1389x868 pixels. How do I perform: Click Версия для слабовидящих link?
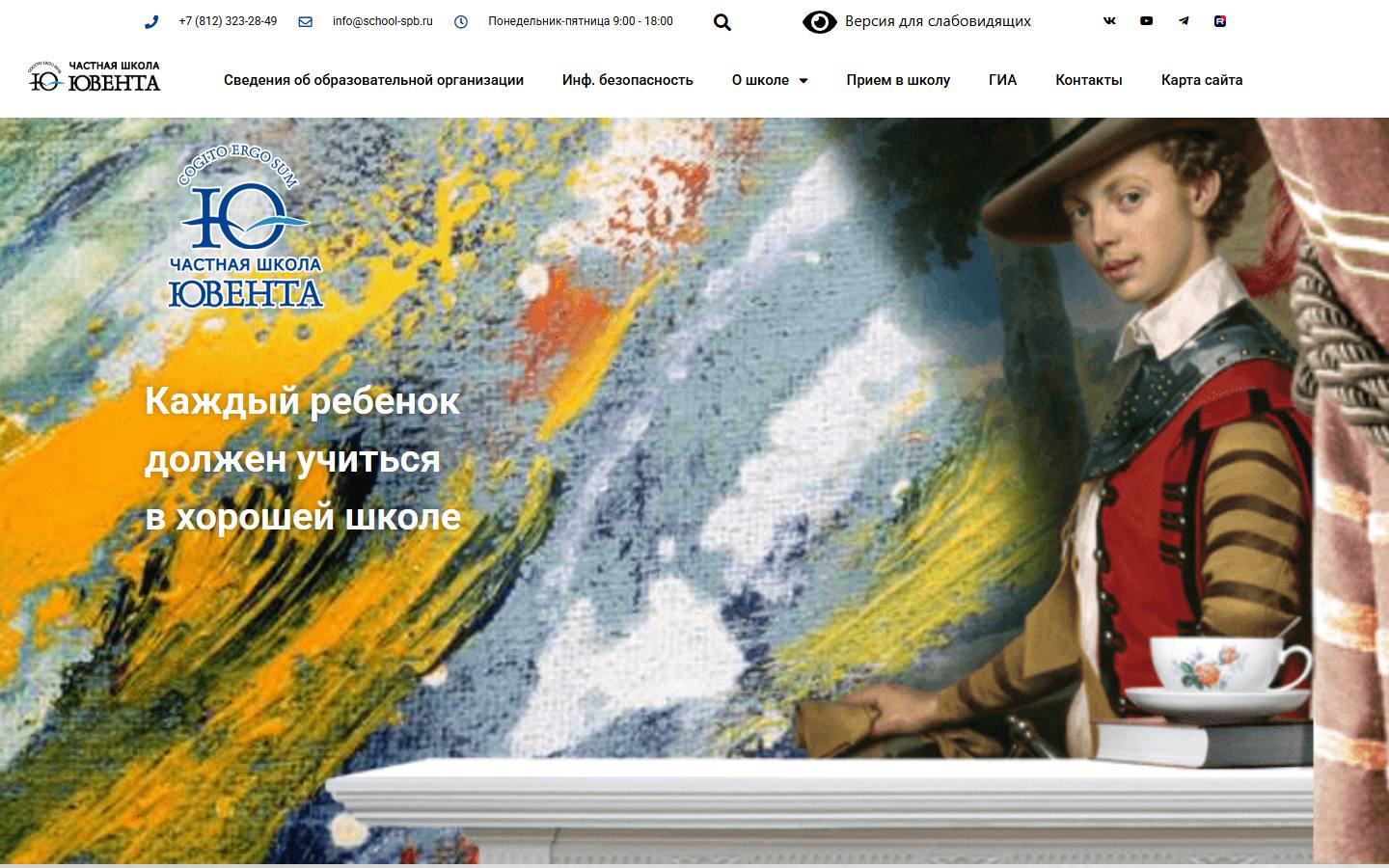click(938, 21)
